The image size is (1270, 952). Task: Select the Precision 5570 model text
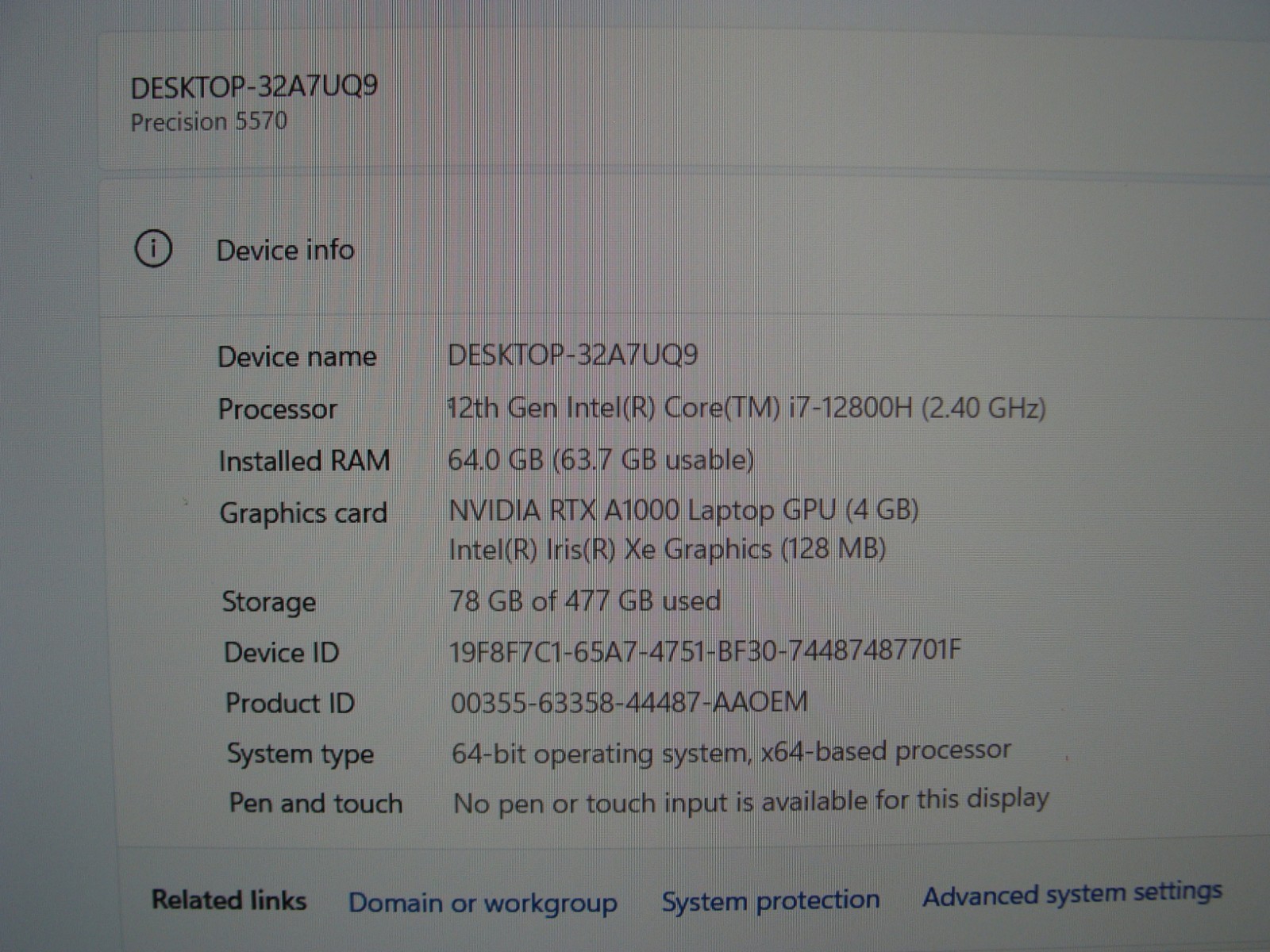pyautogui.click(x=209, y=121)
